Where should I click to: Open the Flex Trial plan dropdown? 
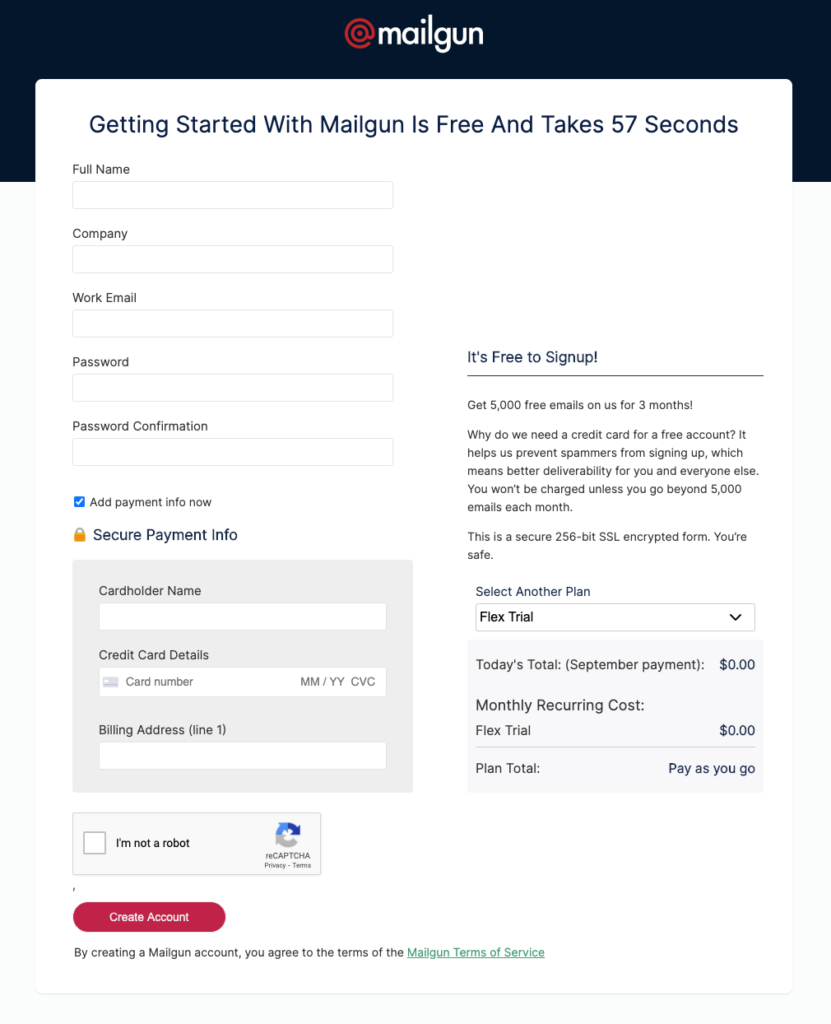[x=615, y=617]
